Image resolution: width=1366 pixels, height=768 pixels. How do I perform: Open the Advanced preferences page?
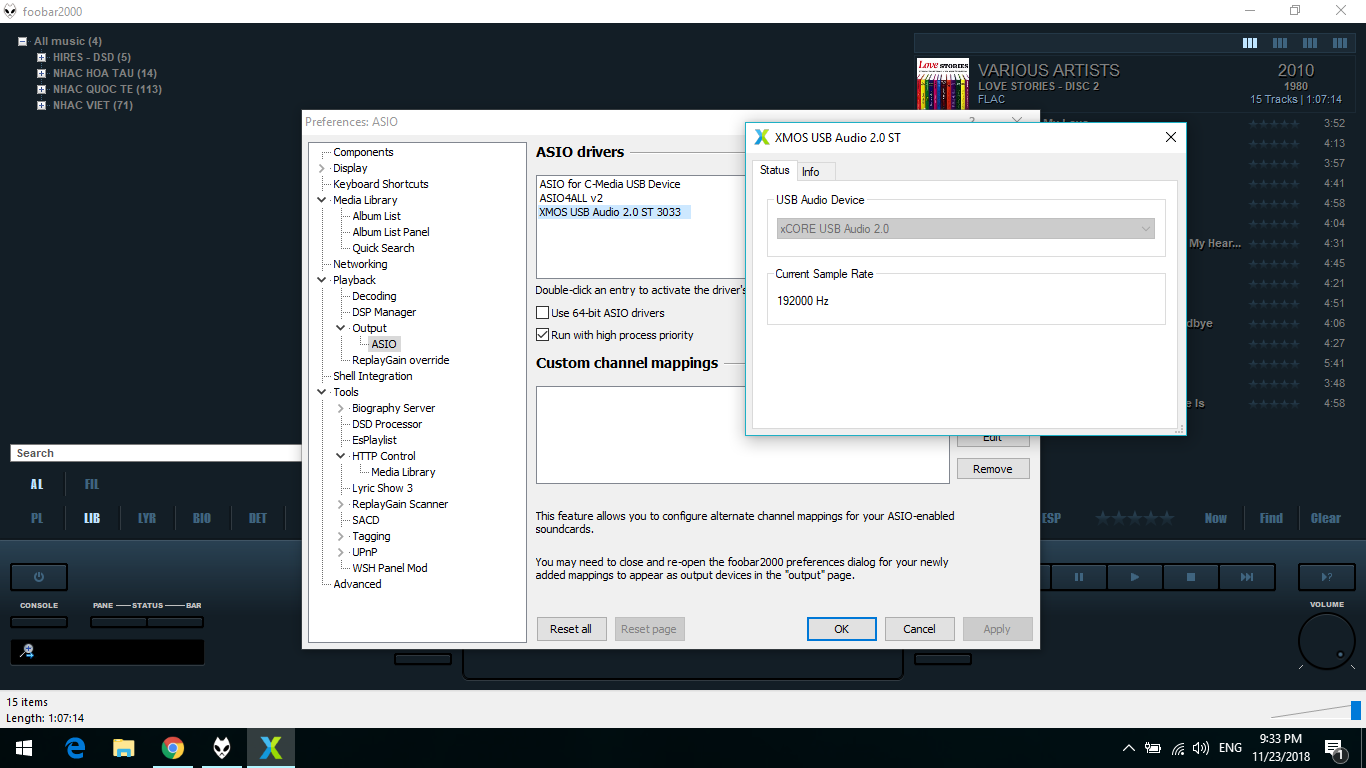[x=357, y=584]
